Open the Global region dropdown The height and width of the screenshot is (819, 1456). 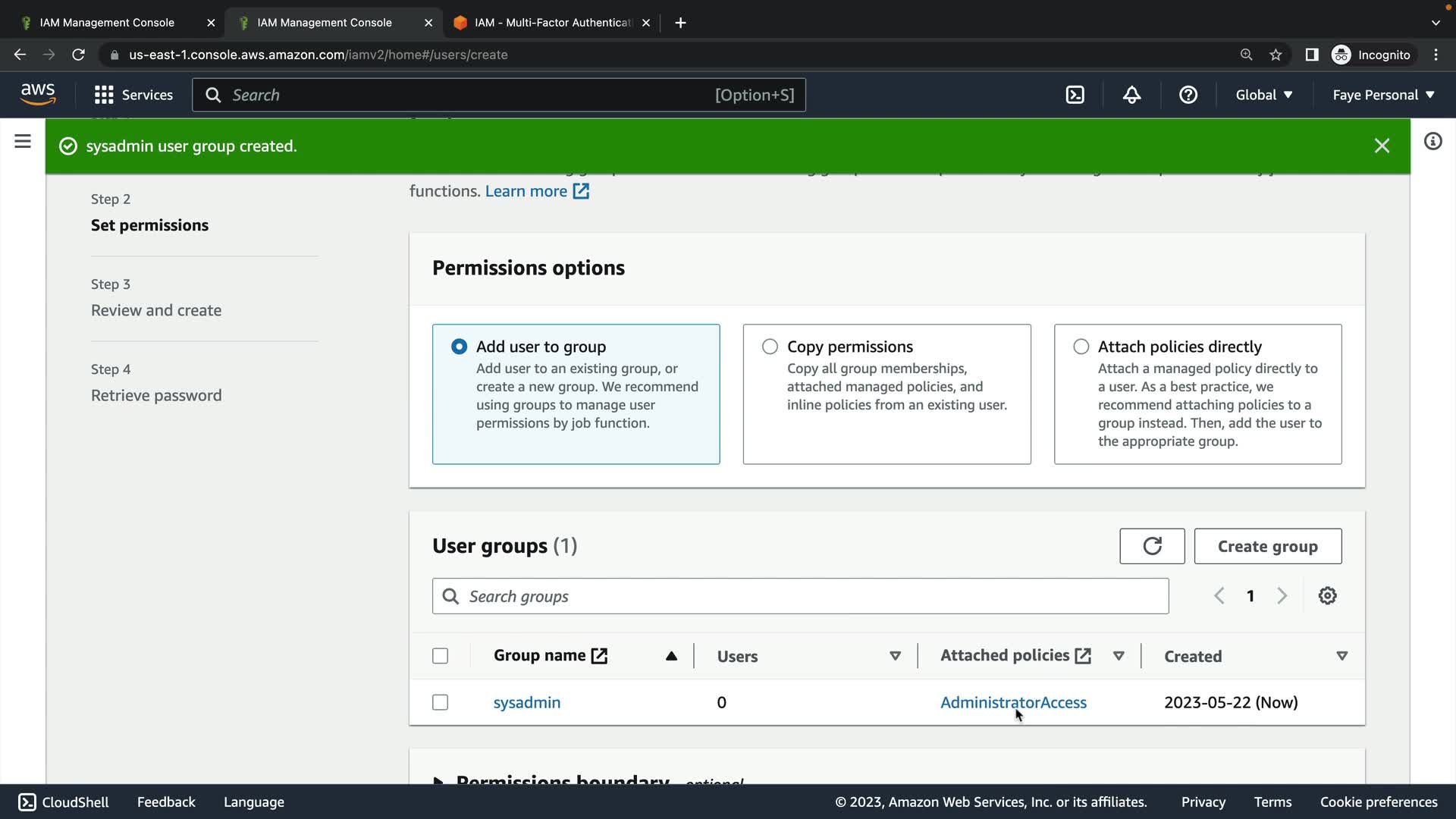(x=1263, y=95)
